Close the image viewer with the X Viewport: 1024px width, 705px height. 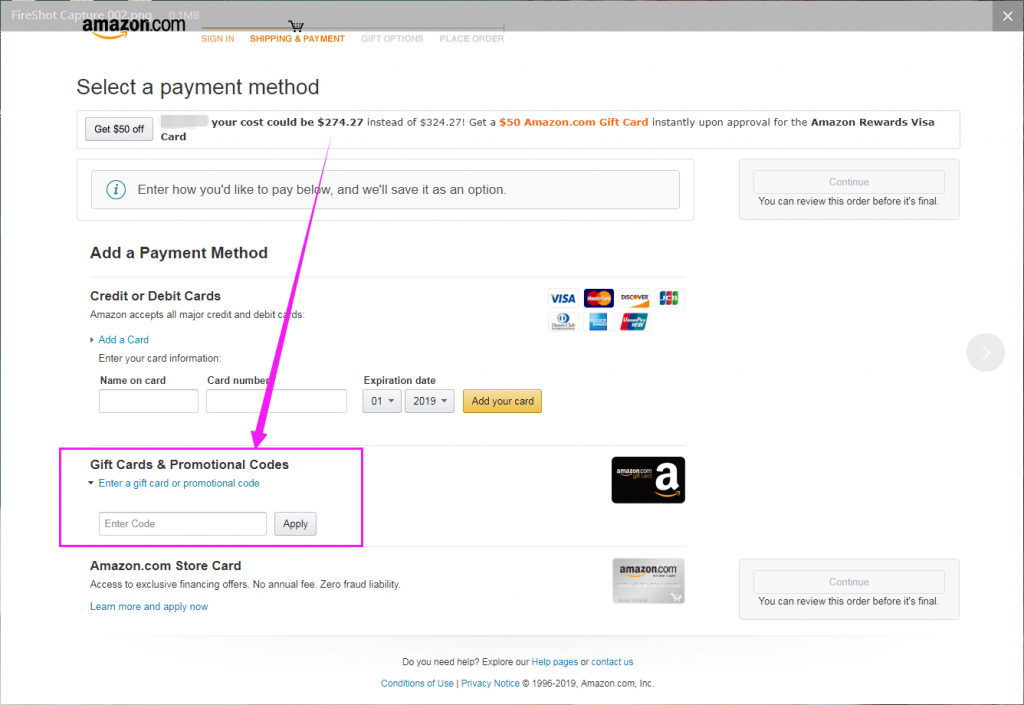1008,16
